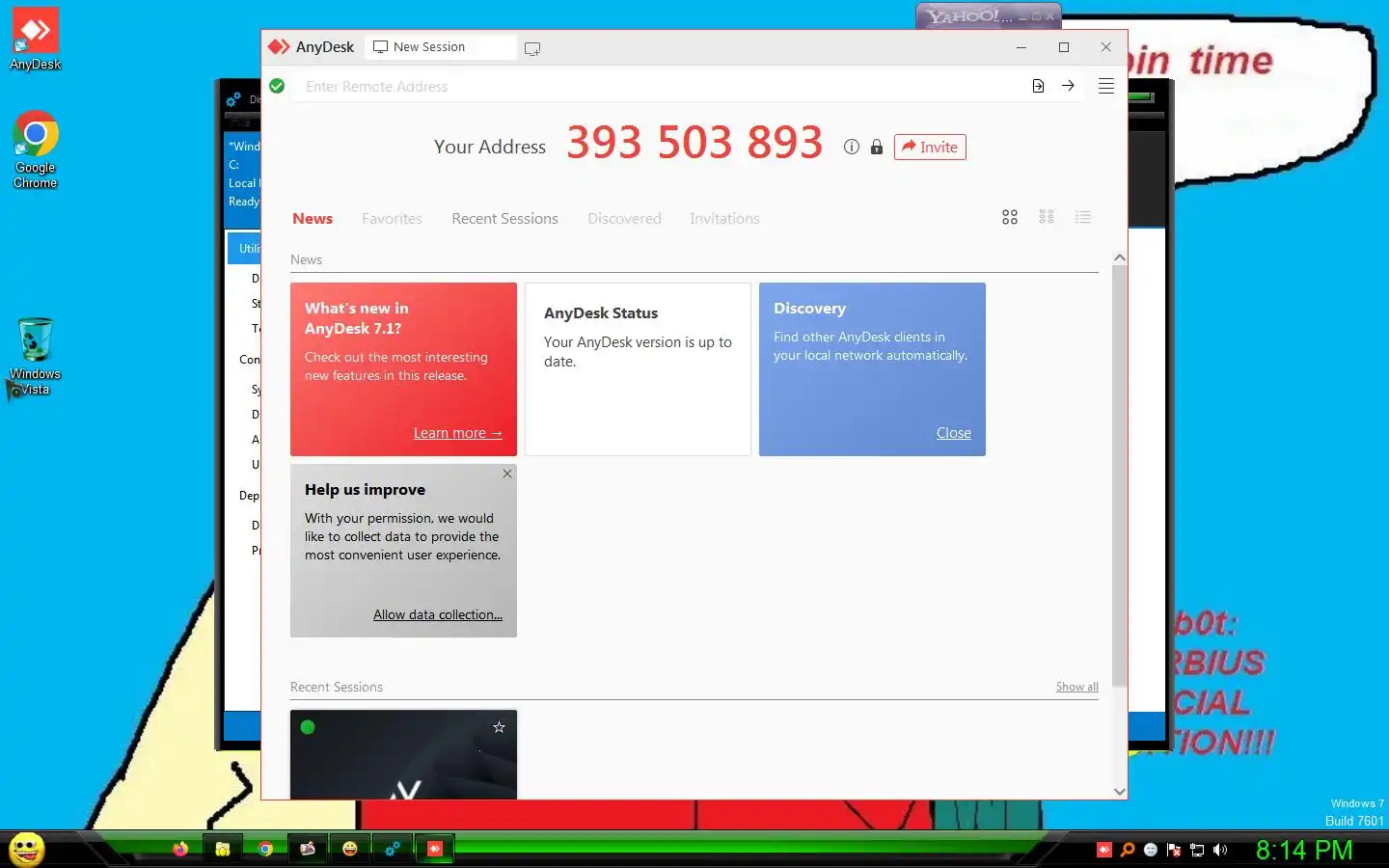The image size is (1389, 868).
Task: Open Google Chrome desktop shortcut
Action: point(36,149)
